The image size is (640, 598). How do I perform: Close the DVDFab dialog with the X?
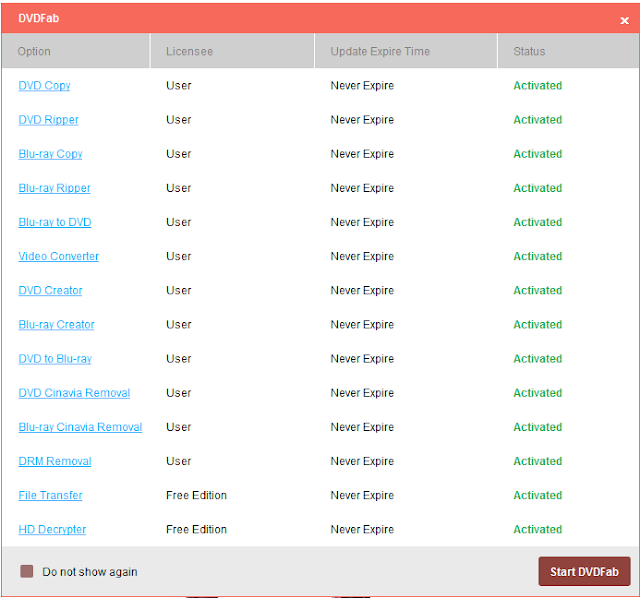tap(624, 20)
